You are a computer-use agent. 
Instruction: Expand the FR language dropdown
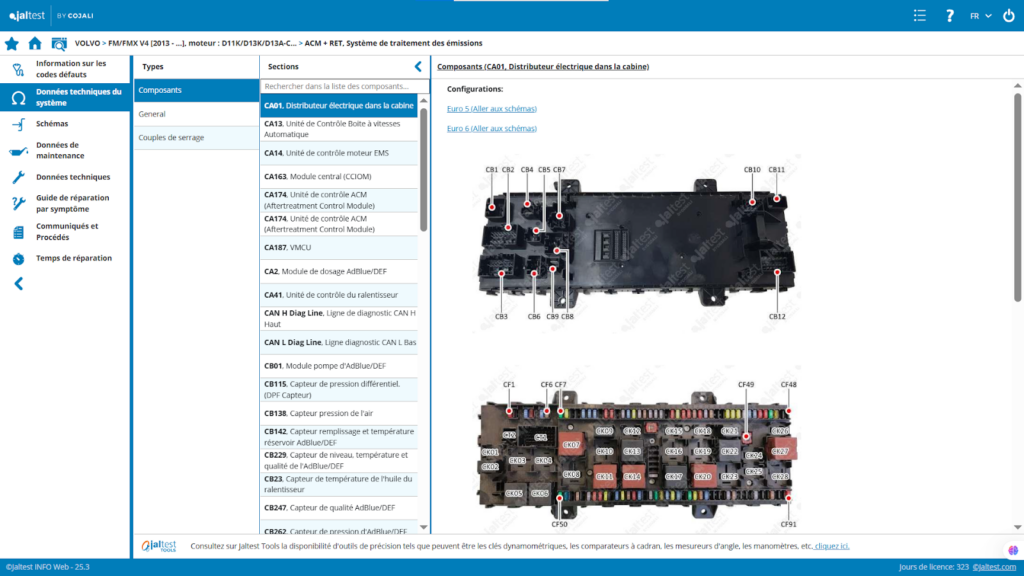point(980,15)
